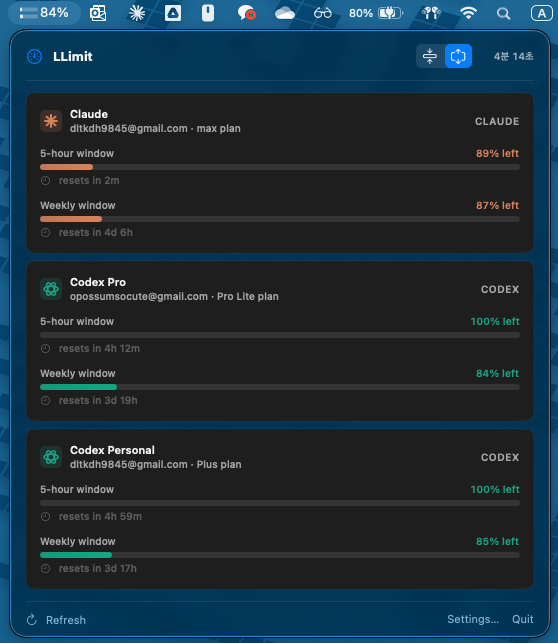The image size is (558, 643).
Task: Click the 87% left value
Action: tap(497, 205)
